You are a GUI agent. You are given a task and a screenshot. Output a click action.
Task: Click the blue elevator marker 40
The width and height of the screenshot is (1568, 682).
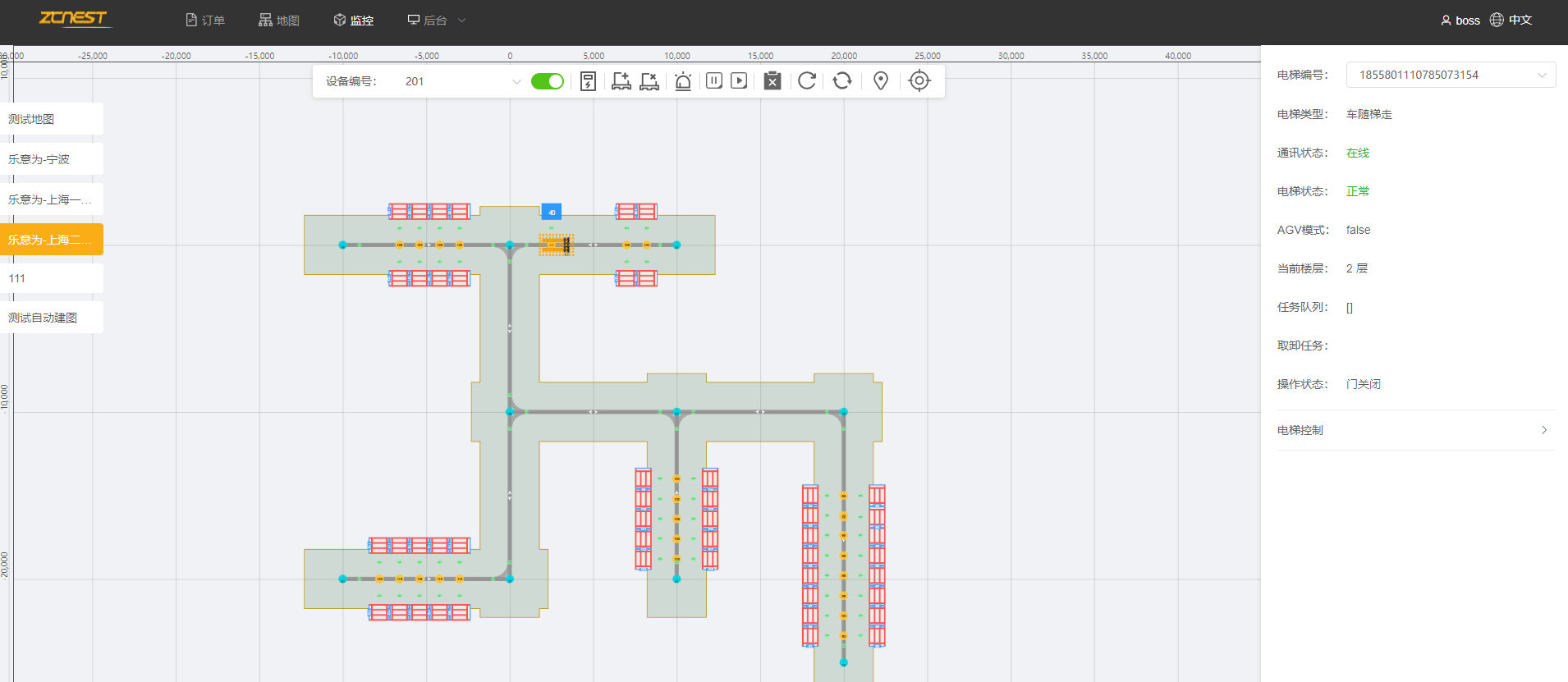[552, 212]
